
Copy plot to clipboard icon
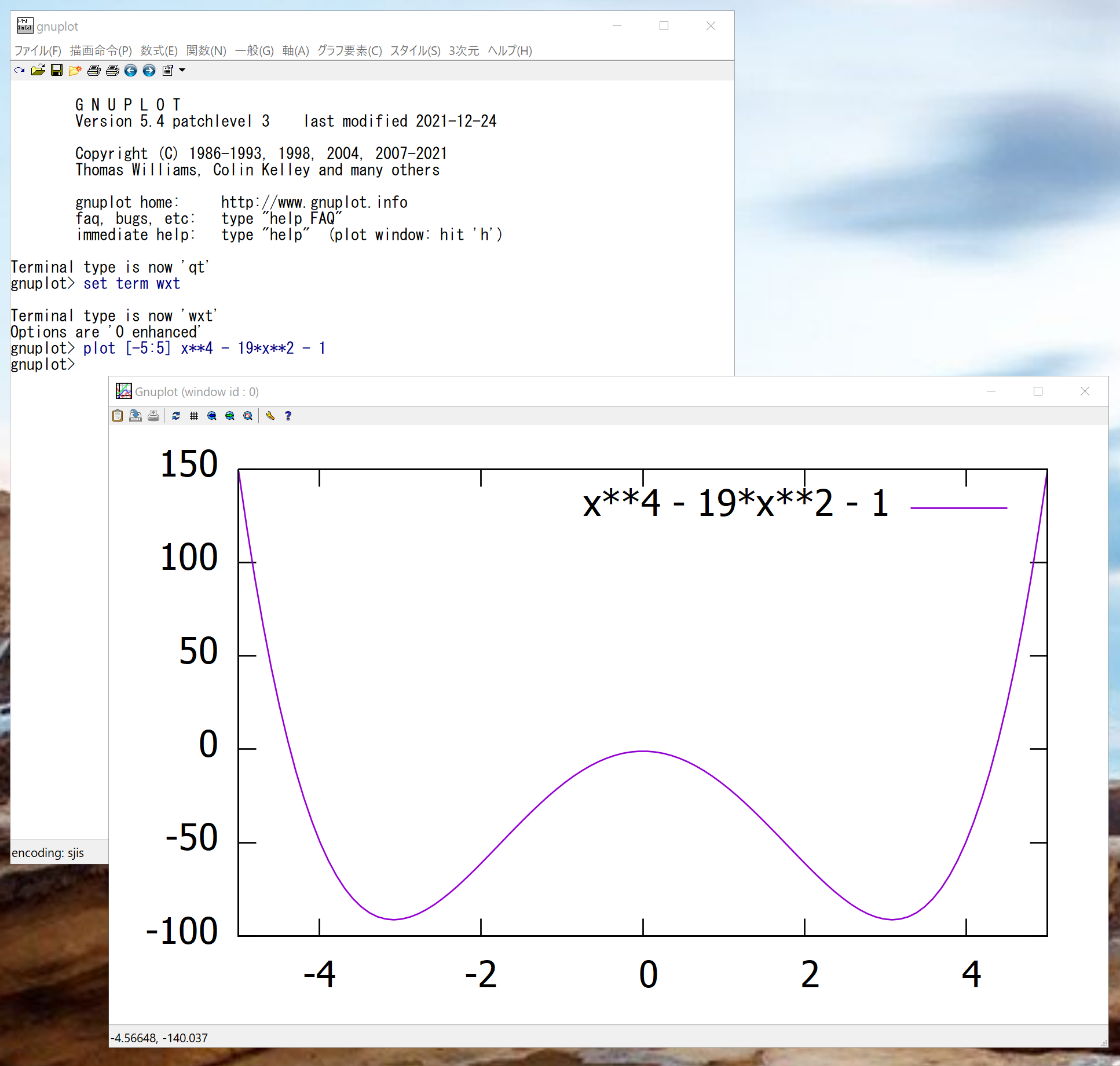point(118,416)
